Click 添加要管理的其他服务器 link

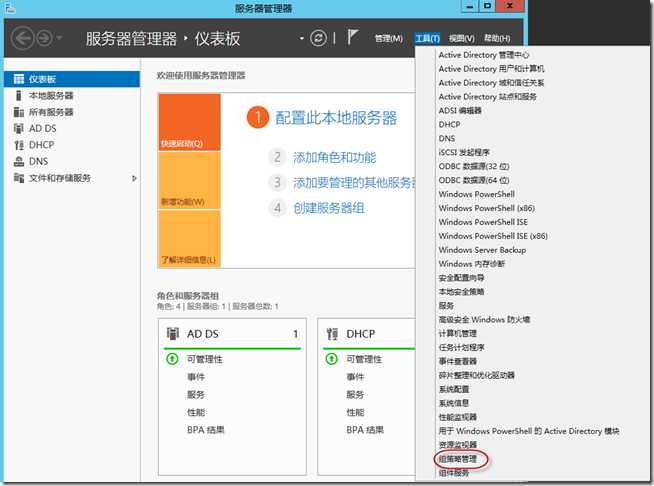354,182
